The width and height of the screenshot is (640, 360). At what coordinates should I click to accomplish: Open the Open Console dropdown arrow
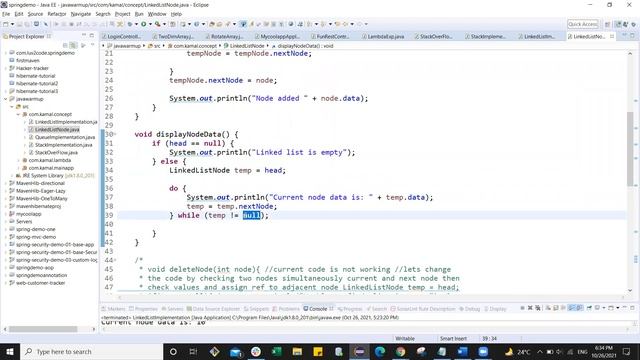coord(618,308)
